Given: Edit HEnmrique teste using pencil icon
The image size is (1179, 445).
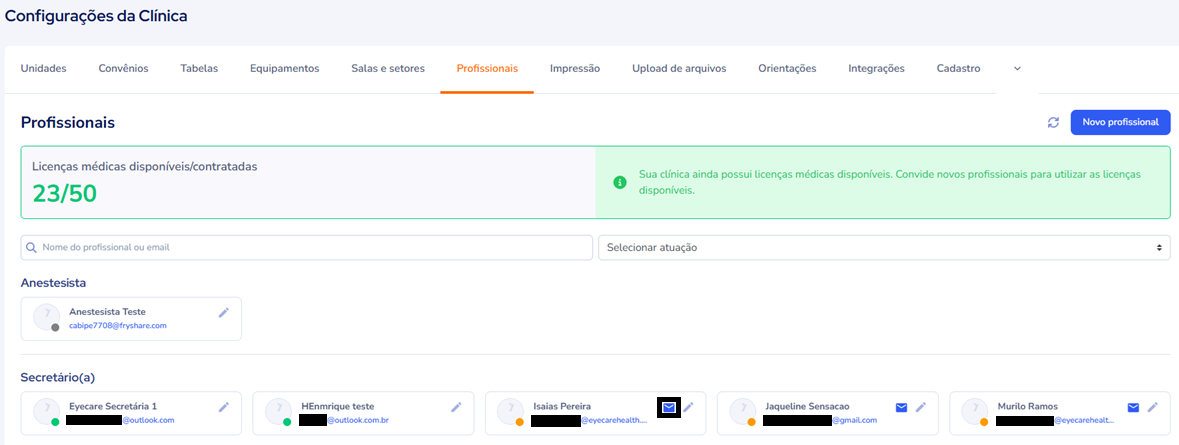Looking at the screenshot, I should coord(456,407).
